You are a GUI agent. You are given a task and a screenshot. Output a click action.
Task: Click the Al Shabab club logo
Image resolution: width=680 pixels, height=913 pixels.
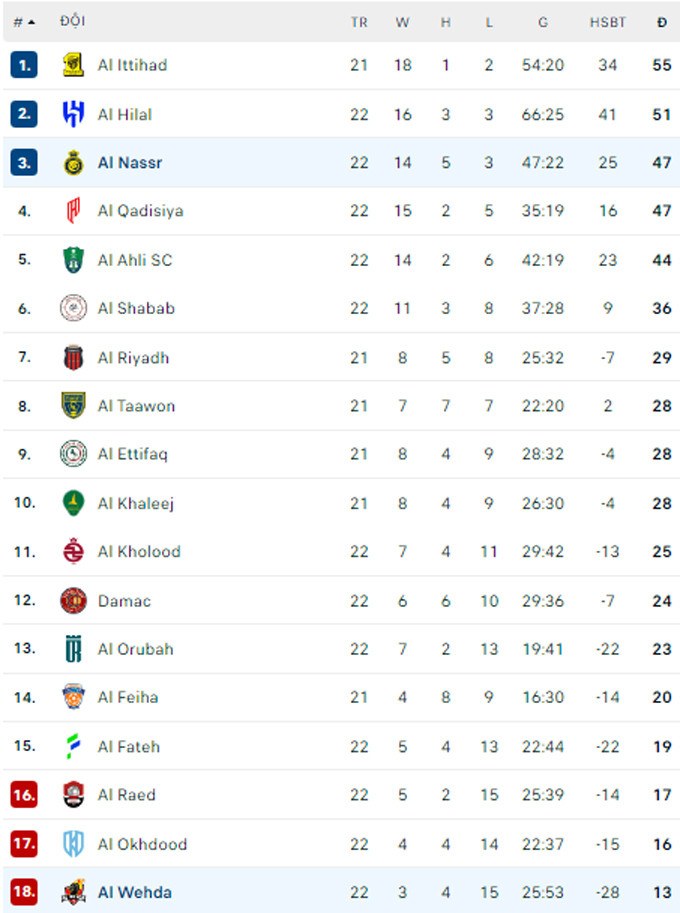click(73, 308)
